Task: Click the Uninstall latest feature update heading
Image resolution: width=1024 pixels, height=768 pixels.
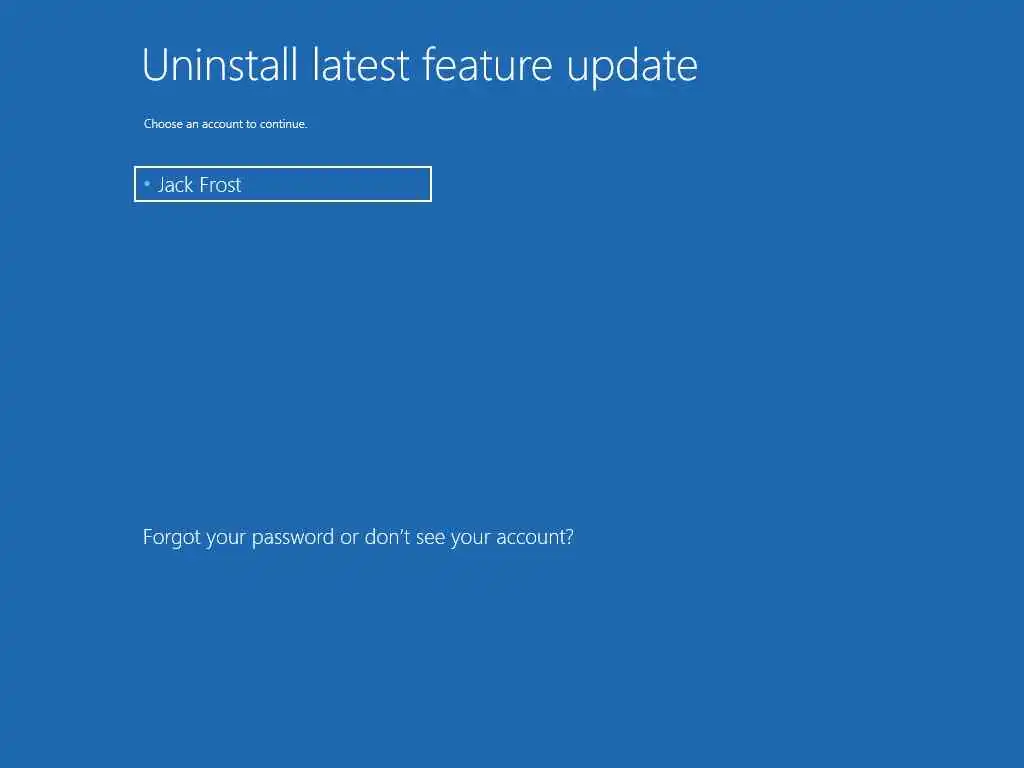Action: (419, 66)
